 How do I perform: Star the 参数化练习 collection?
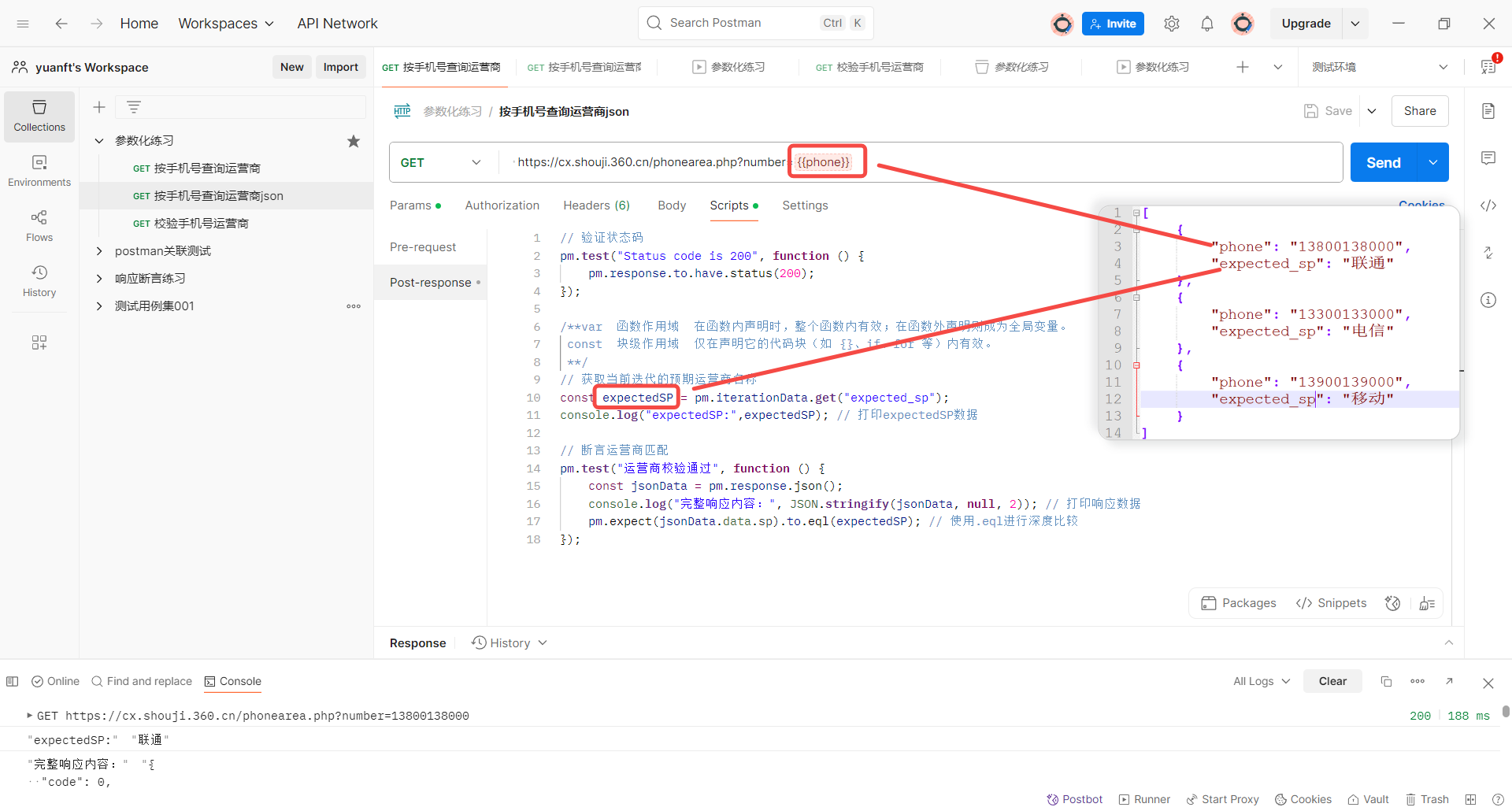point(354,141)
